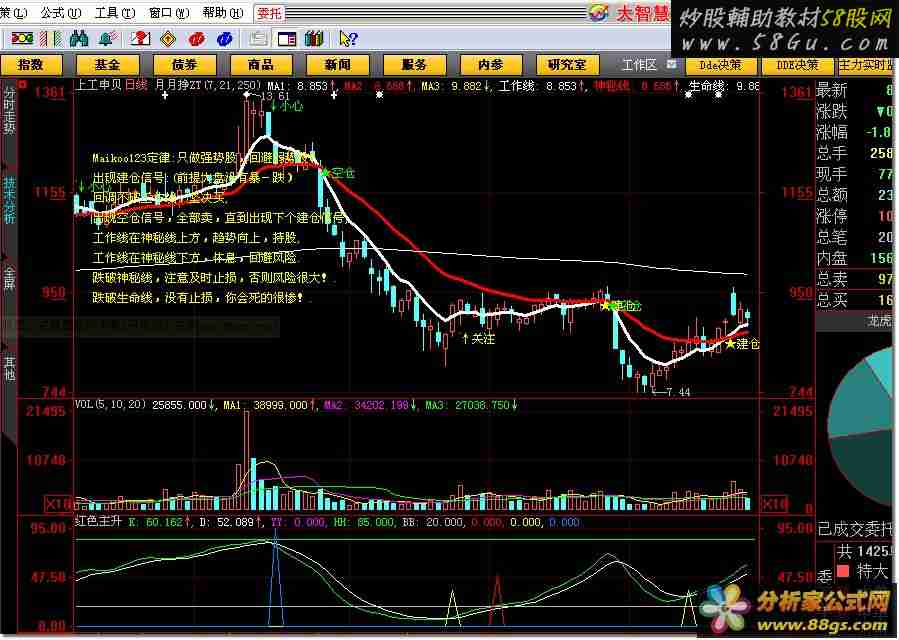This screenshot has width=899, height=640.
Task: Click the red round info icon
Action: 196,39
